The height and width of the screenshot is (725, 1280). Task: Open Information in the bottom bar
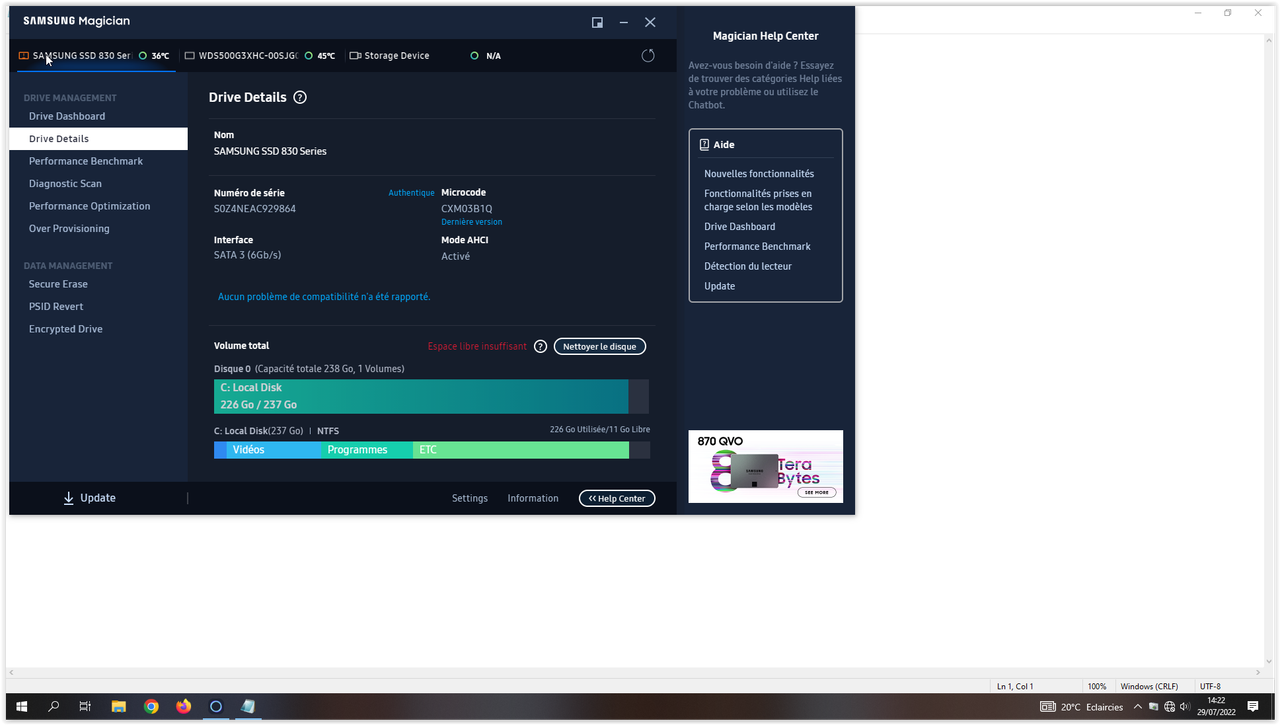(x=533, y=498)
